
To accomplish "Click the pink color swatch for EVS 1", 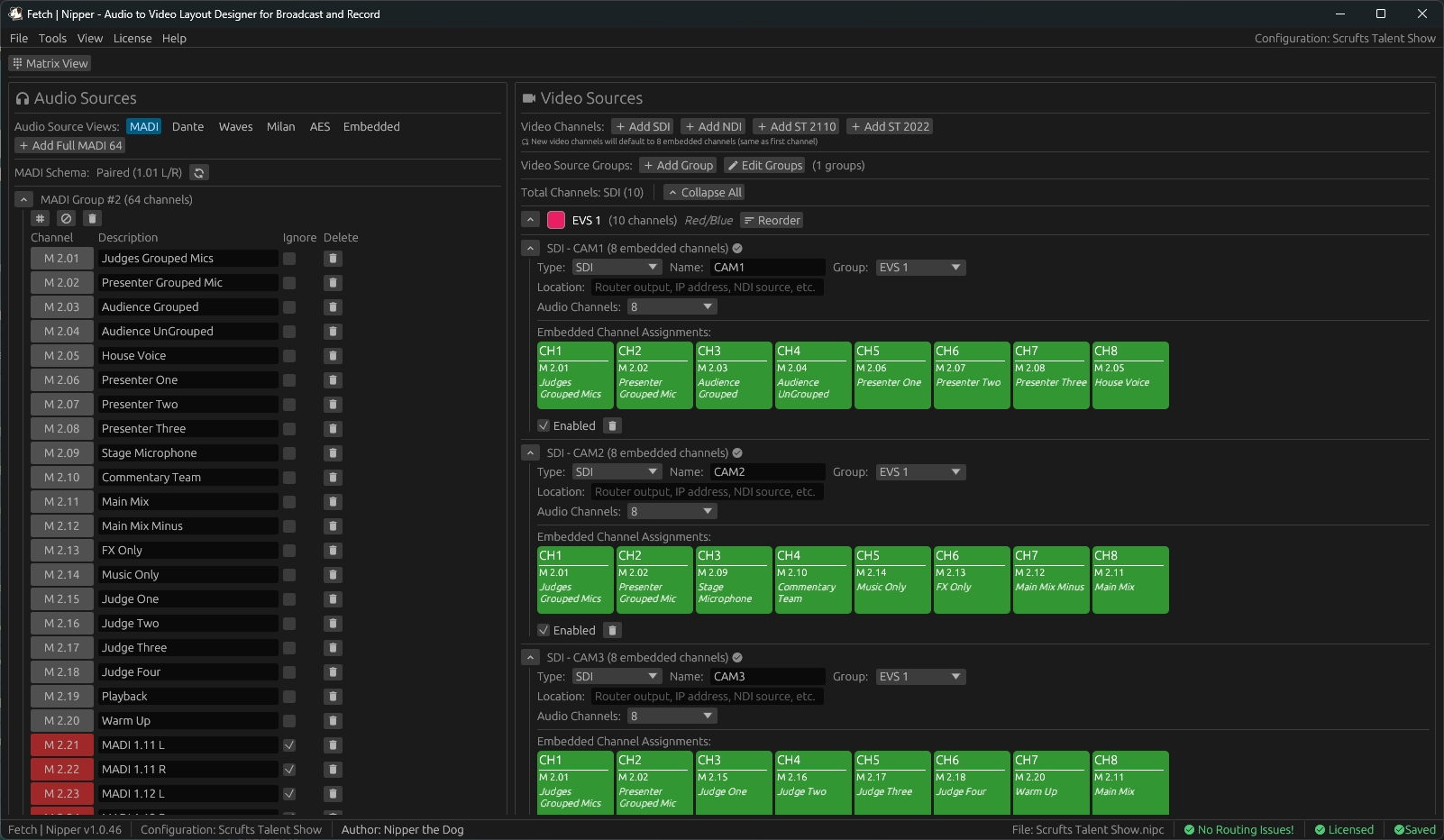I will [x=555, y=219].
